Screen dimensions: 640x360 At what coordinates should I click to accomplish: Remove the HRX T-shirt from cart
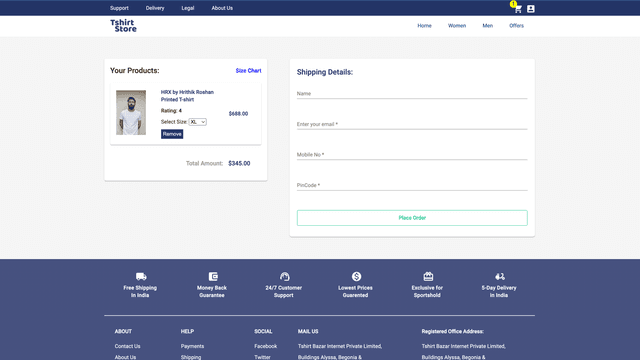click(x=172, y=134)
